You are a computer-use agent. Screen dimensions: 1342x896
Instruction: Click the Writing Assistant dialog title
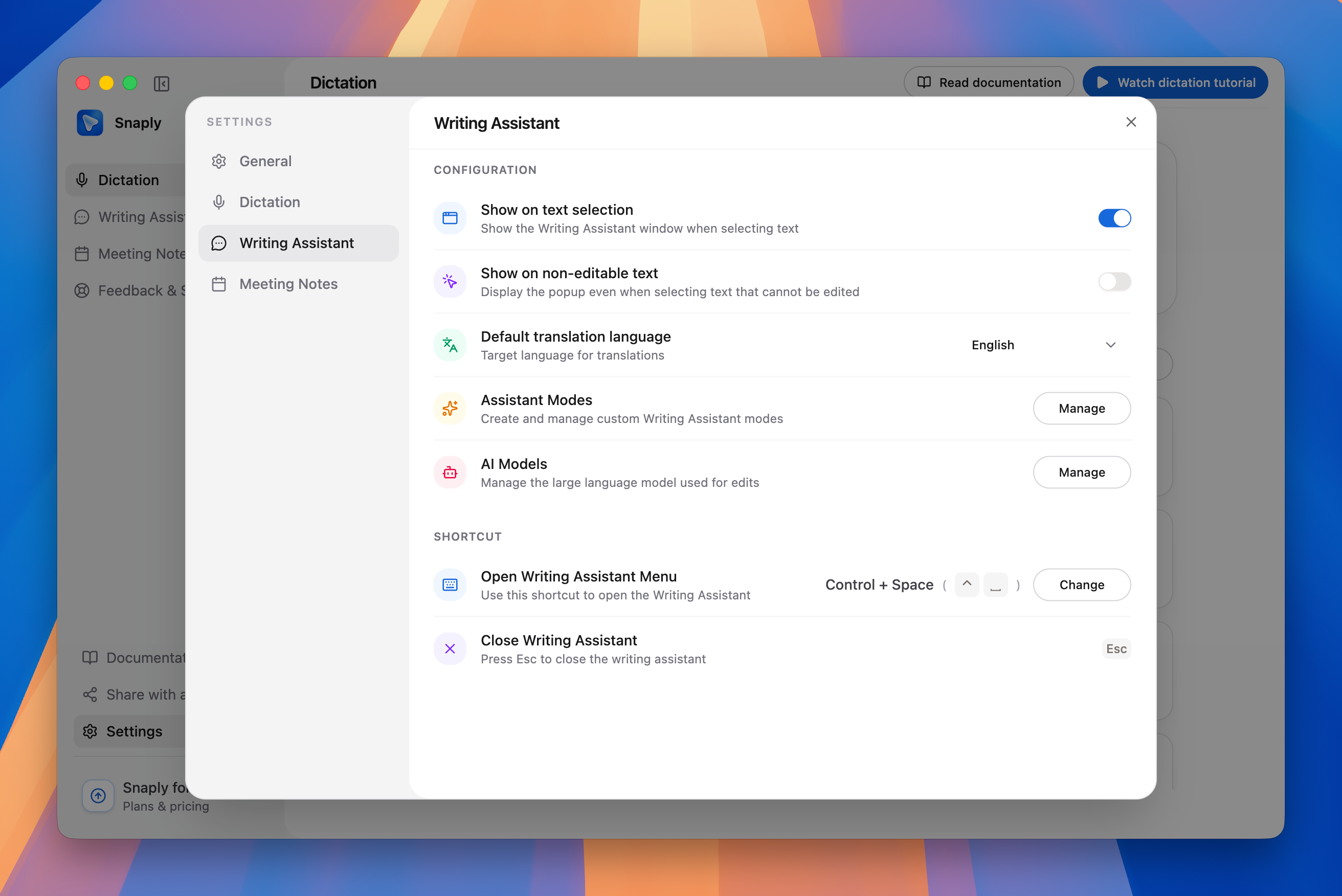tap(497, 123)
